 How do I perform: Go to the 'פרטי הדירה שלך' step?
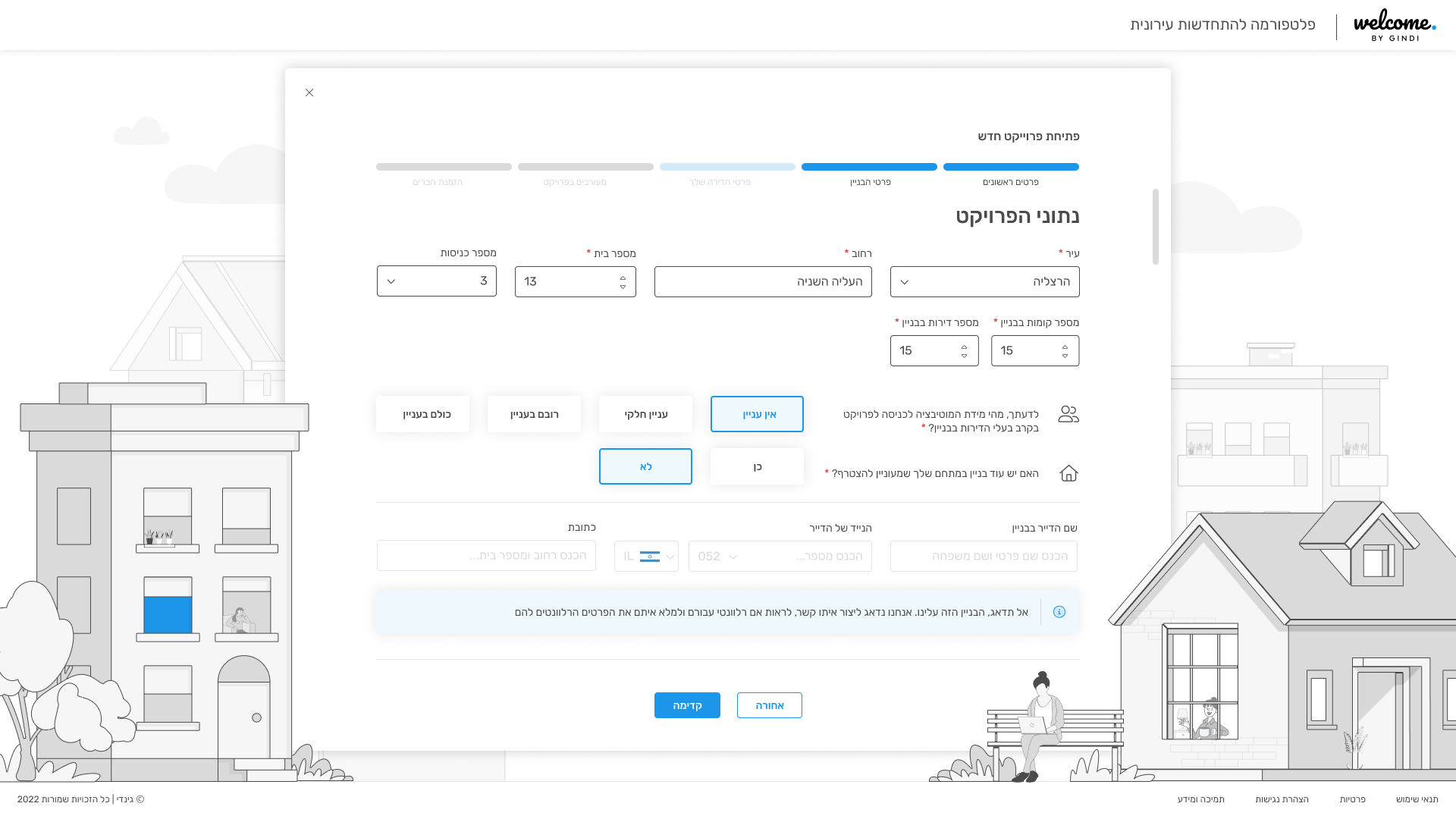727,174
